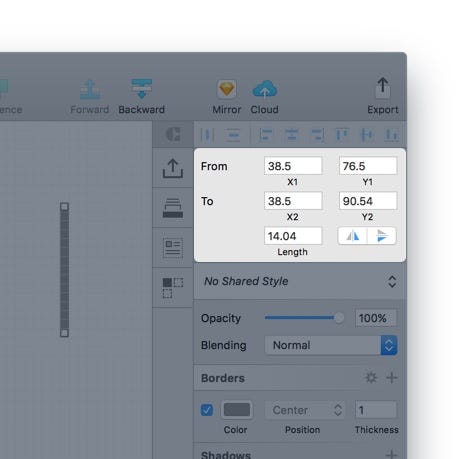Click the Y2 input field
The height and width of the screenshot is (459, 463).
368,201
